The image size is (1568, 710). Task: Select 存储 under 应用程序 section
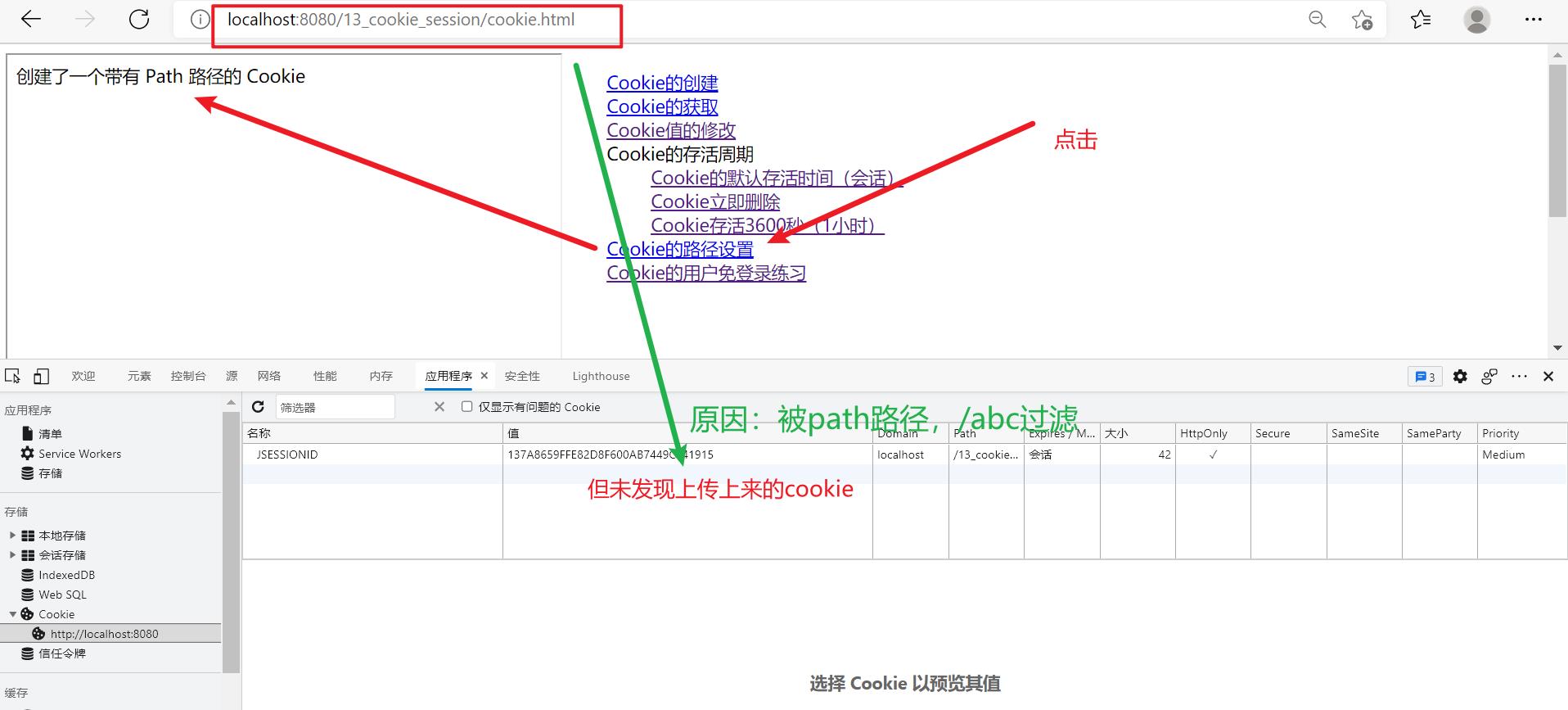click(50, 473)
